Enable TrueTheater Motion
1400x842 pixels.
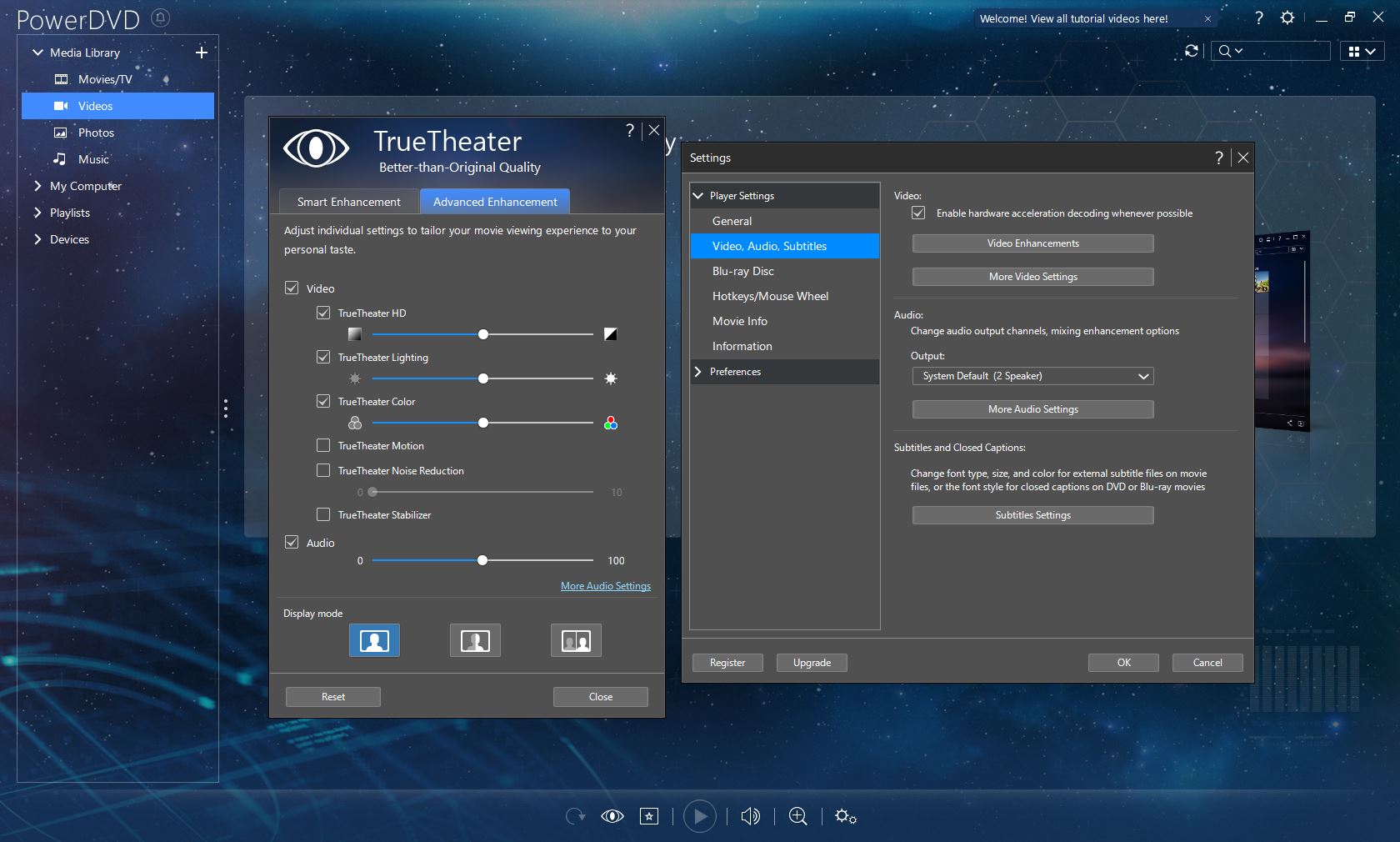(x=323, y=446)
